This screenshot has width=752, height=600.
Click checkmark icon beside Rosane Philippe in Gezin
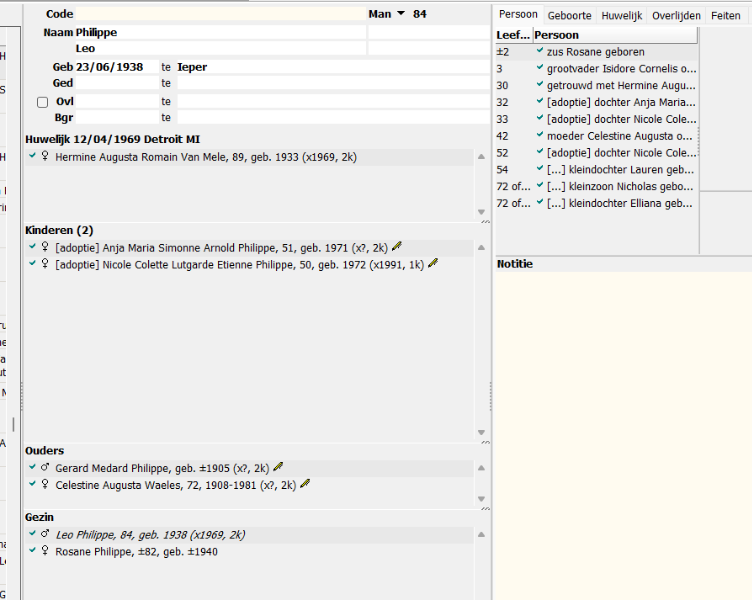(x=32, y=551)
